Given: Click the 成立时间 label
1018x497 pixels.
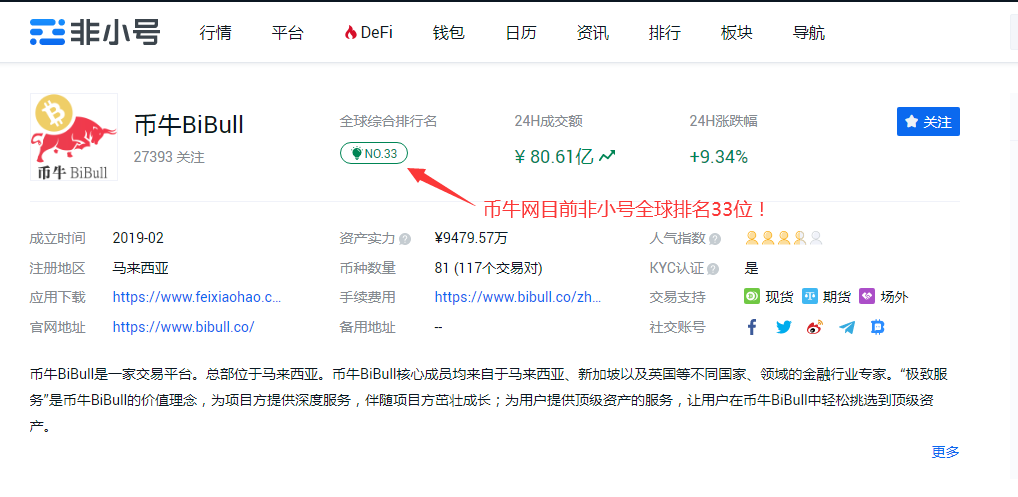Looking at the screenshot, I should click(x=57, y=238).
